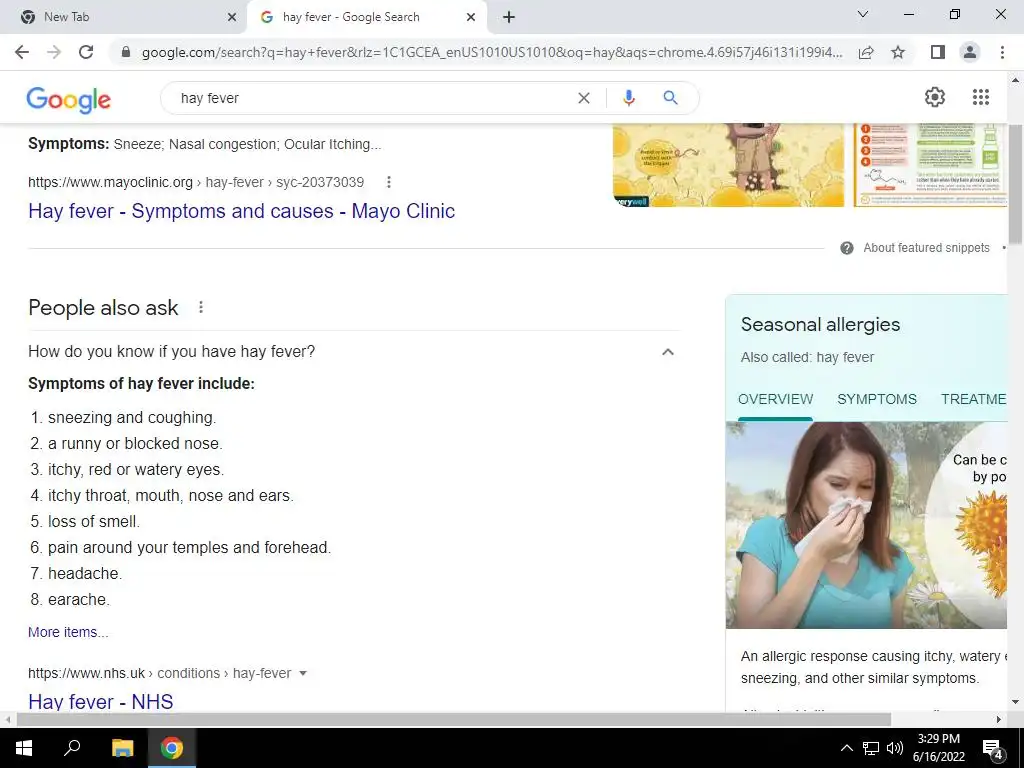Collapse the 'How do you know' question
The height and width of the screenshot is (768, 1024).
667,352
